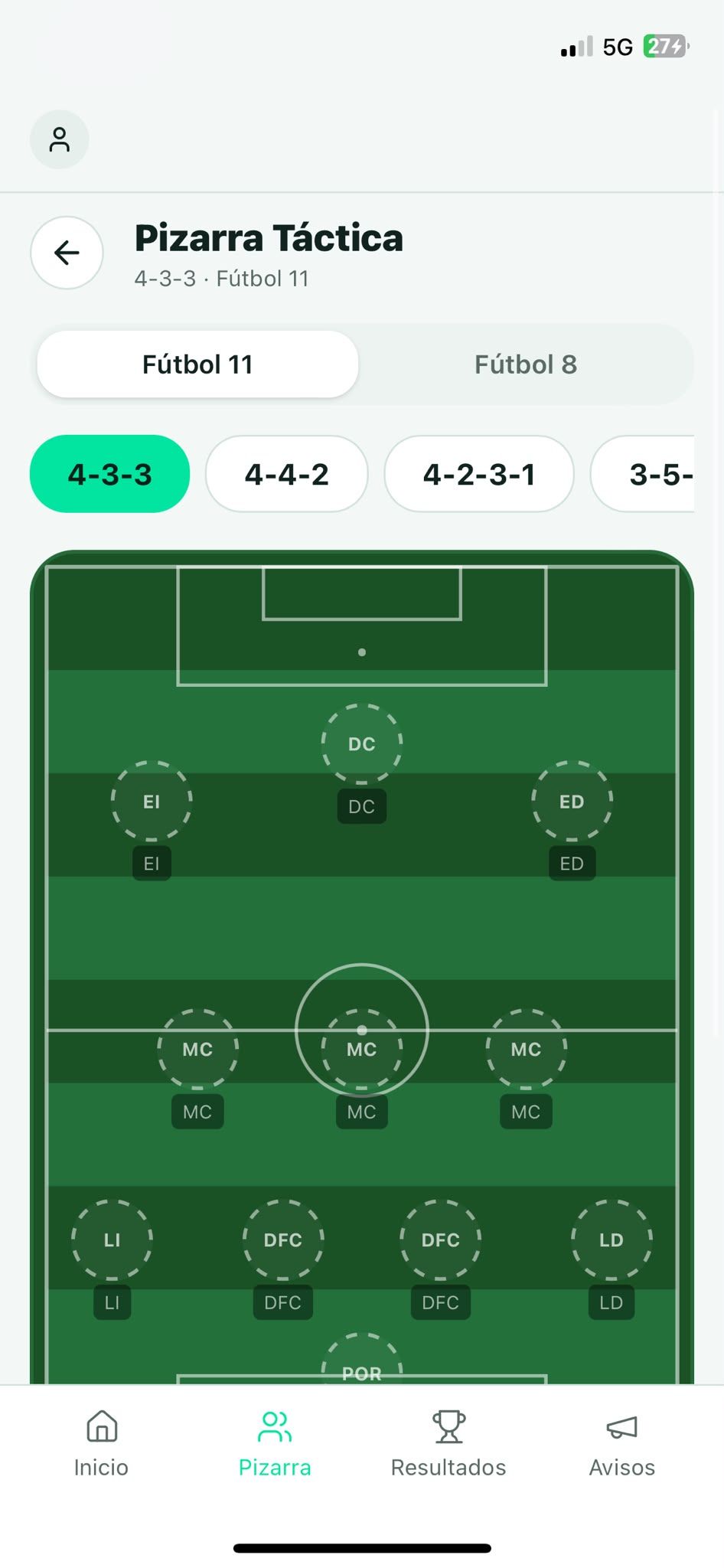Tap the center MC midfielder slot

362,1049
